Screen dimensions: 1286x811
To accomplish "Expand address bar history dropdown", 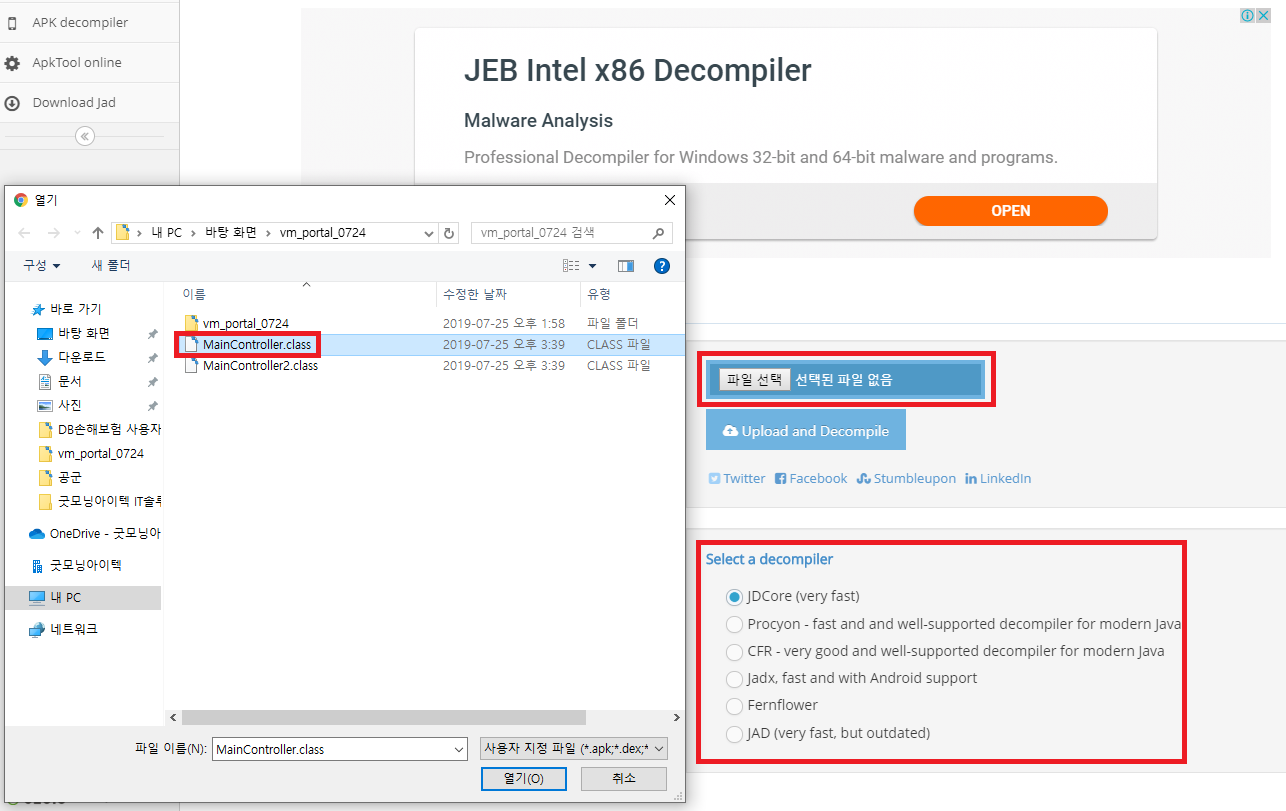I will coord(429,233).
